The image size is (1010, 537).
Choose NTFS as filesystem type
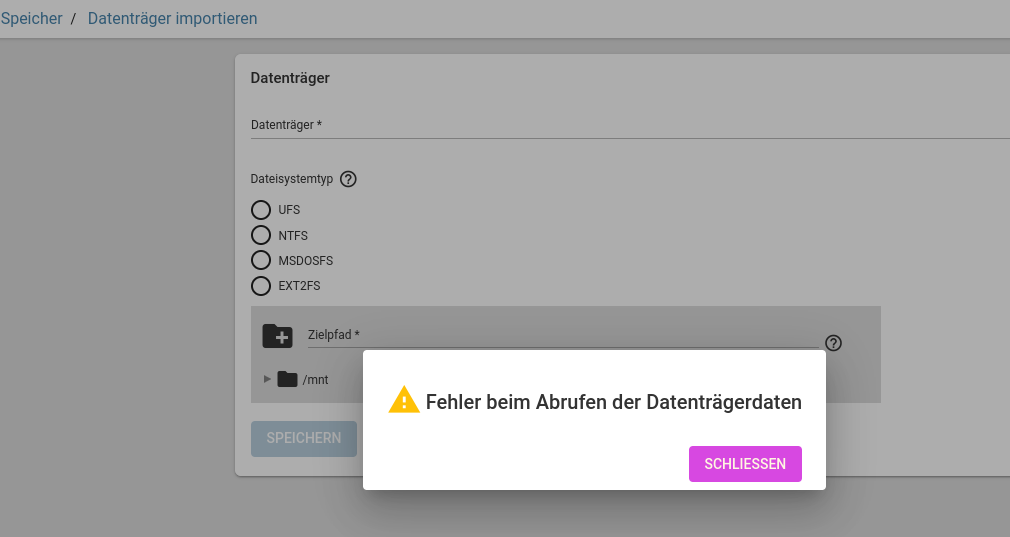261,235
